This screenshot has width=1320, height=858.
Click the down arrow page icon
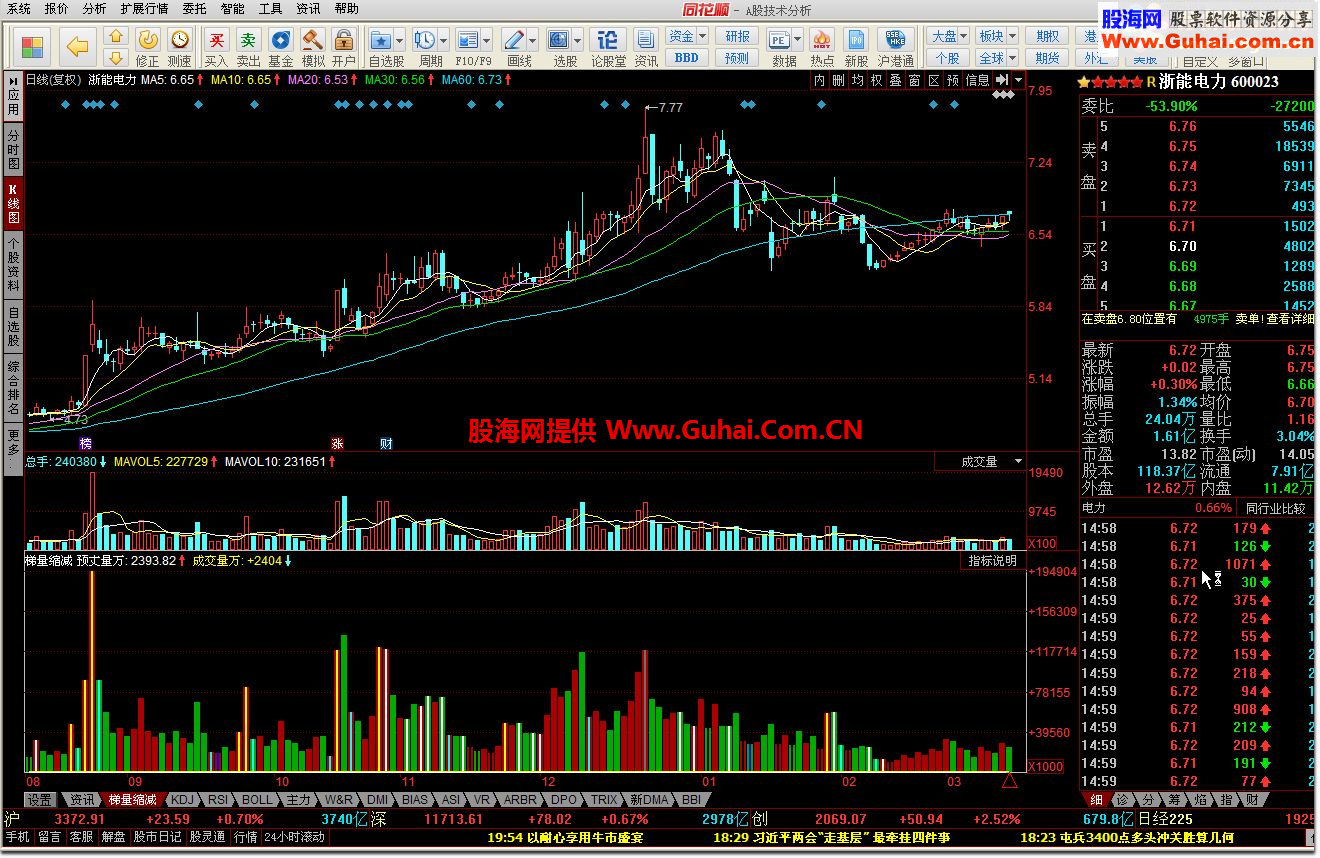point(116,58)
